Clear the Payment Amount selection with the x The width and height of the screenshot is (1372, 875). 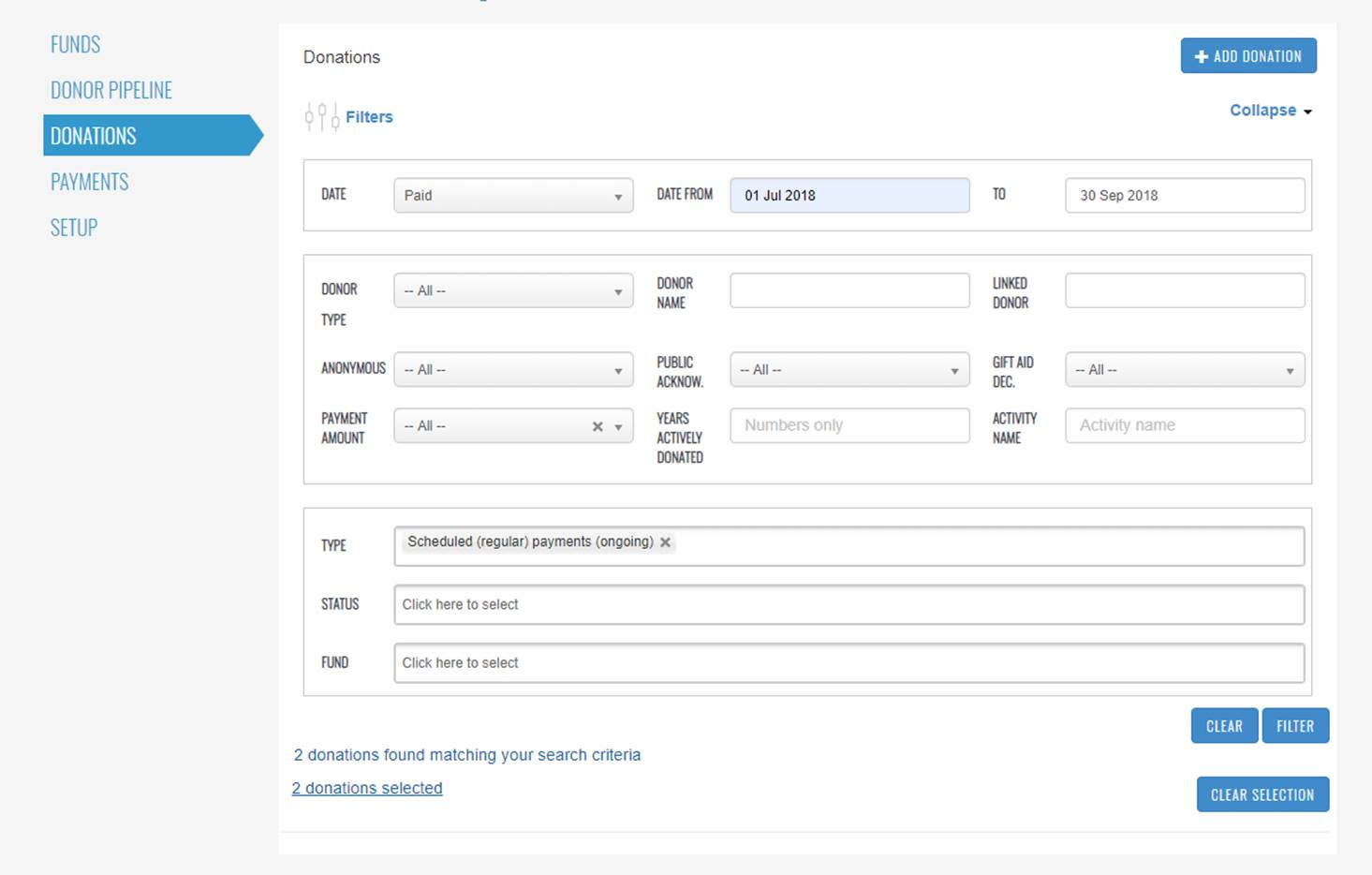click(x=597, y=426)
